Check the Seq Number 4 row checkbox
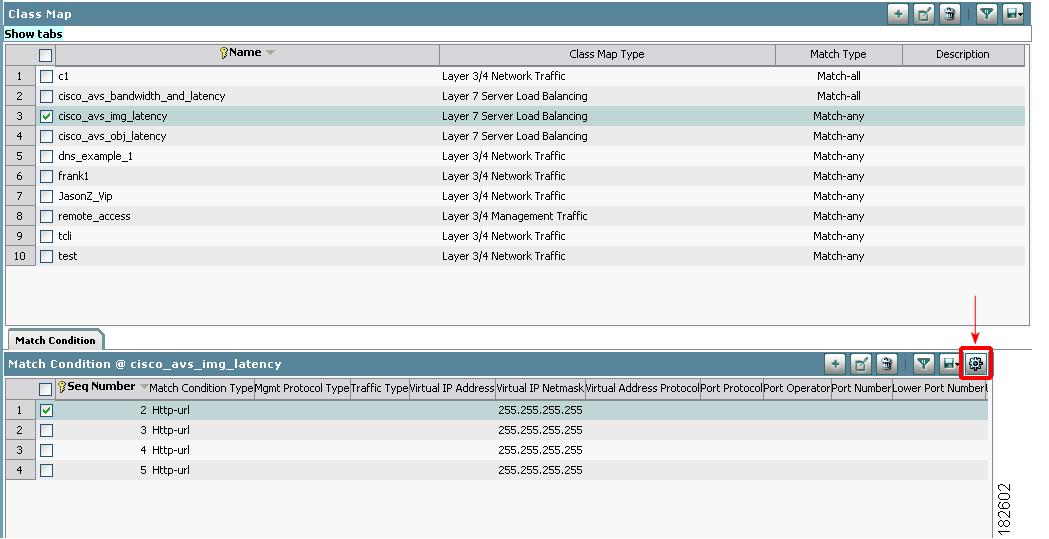Image resolution: width=1049 pixels, height=539 pixels. pyautogui.click(x=46, y=451)
